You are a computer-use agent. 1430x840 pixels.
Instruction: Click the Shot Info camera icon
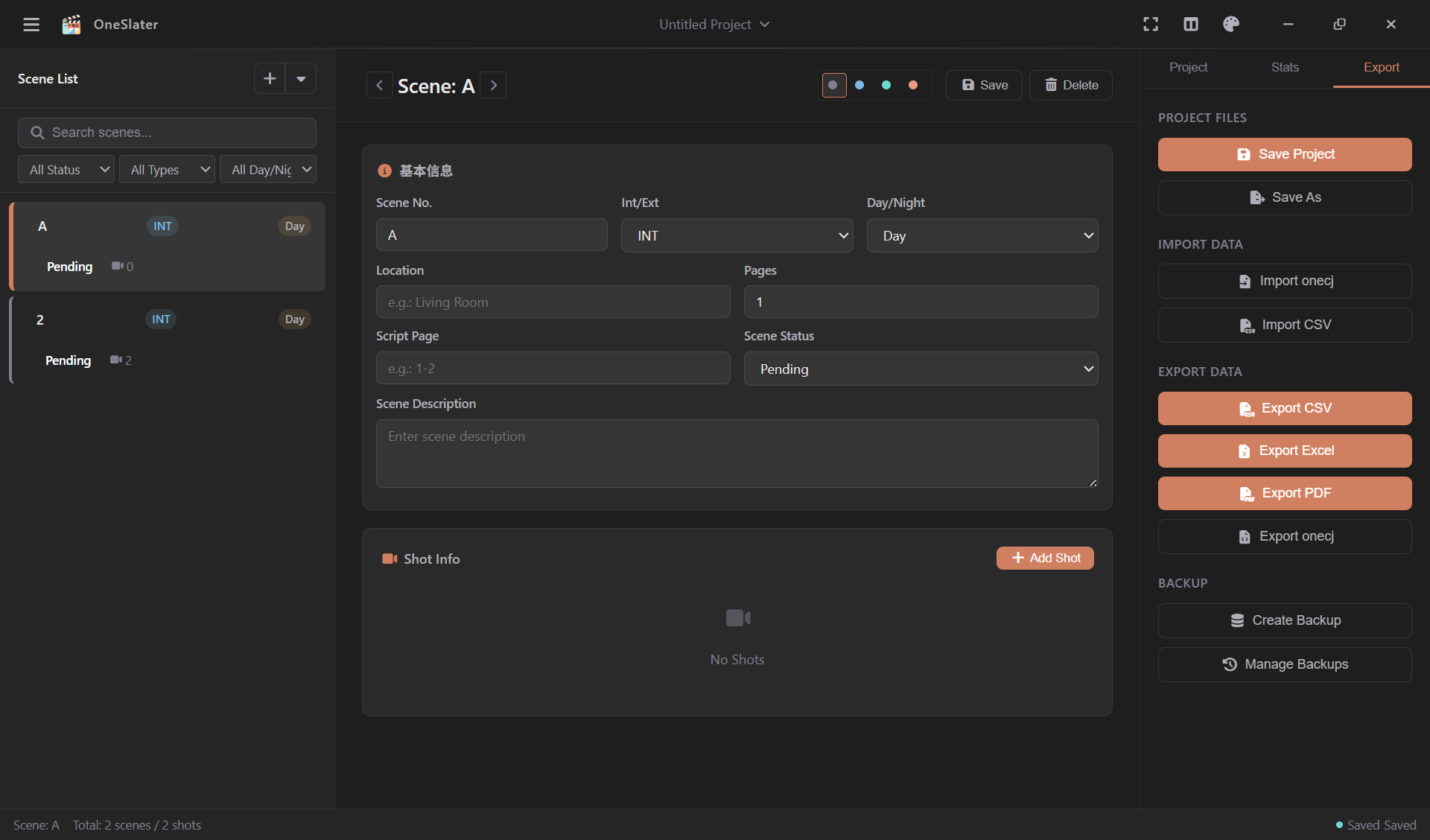[390, 559]
